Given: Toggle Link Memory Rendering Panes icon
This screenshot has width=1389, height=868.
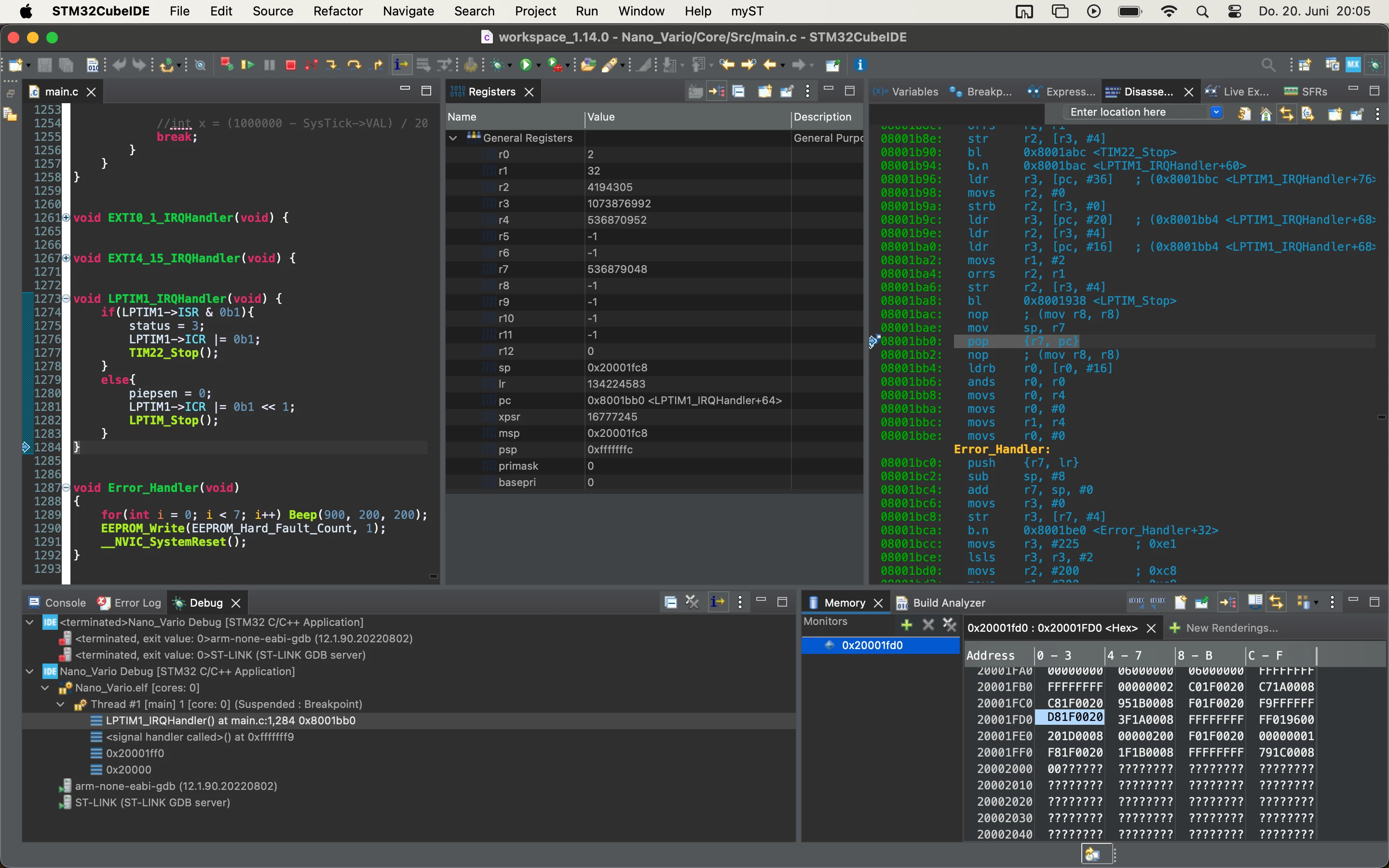Looking at the screenshot, I should 1276,602.
